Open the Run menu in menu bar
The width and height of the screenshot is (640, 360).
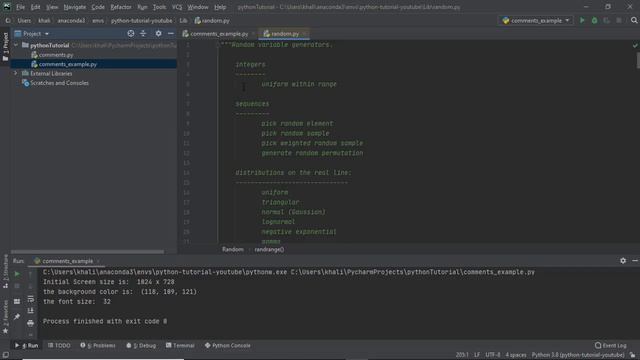click(142, 7)
